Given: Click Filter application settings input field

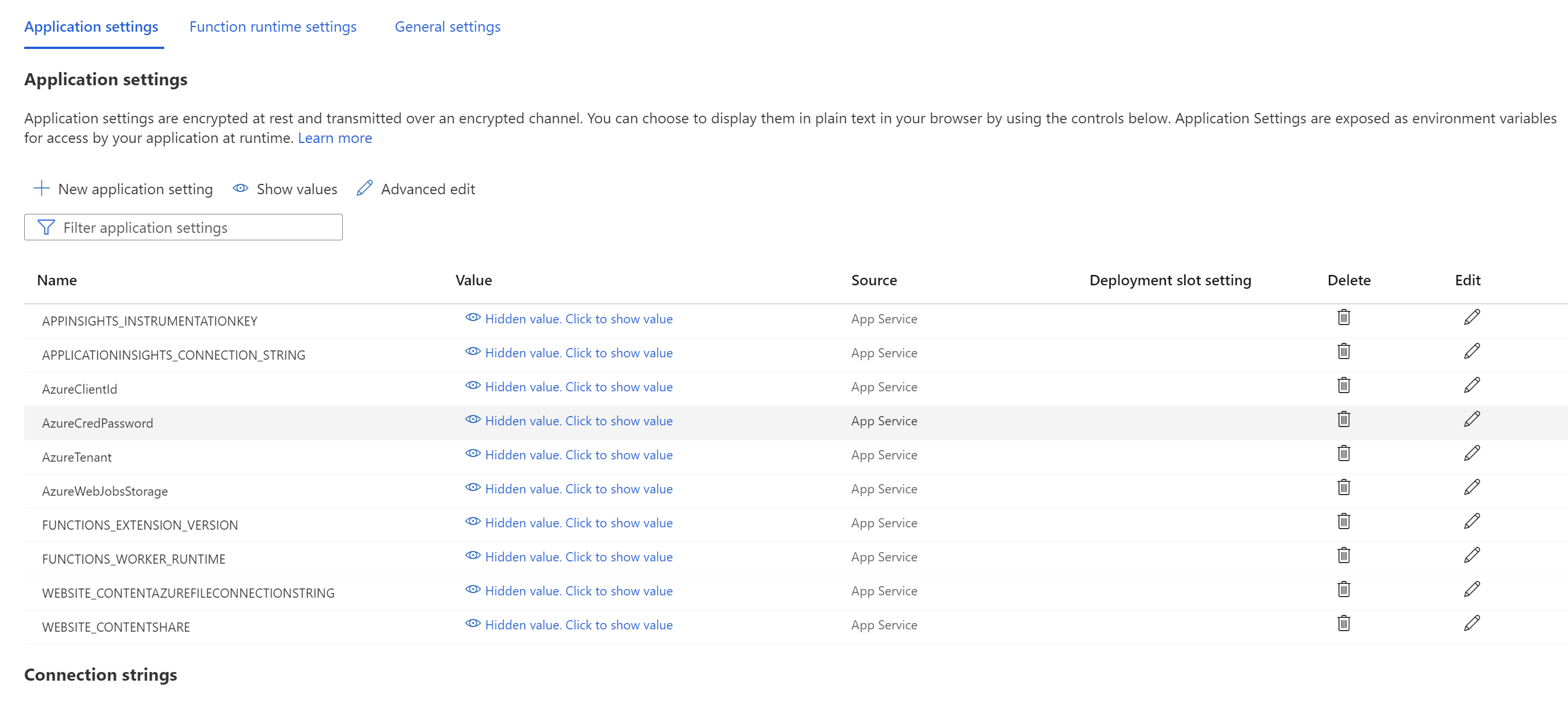Looking at the screenshot, I should 183,227.
